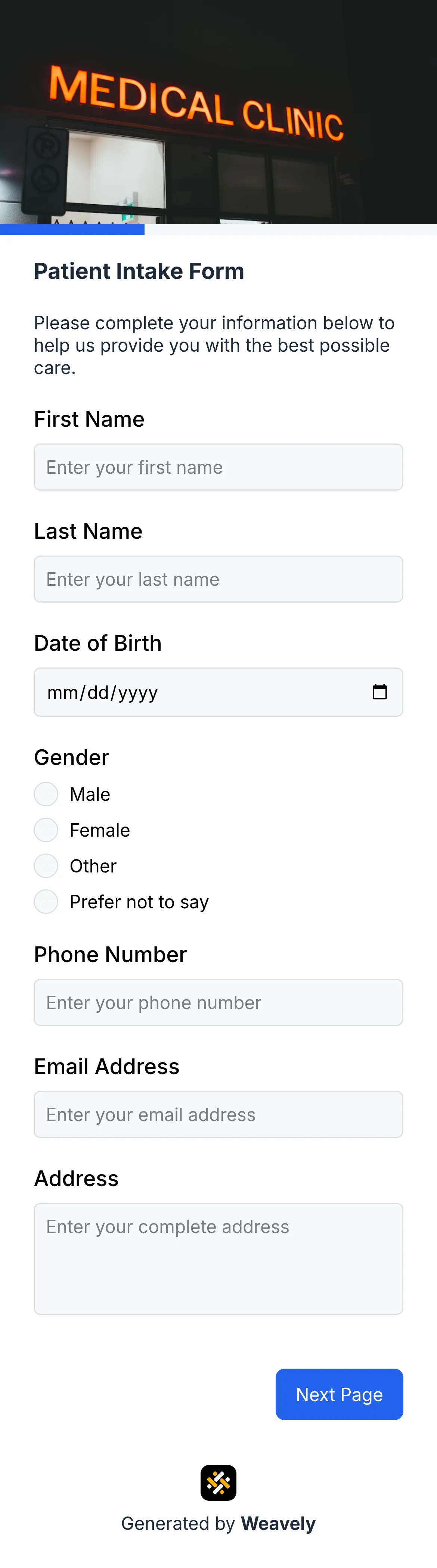
Task: Select Prefer not to say
Action: [46, 902]
